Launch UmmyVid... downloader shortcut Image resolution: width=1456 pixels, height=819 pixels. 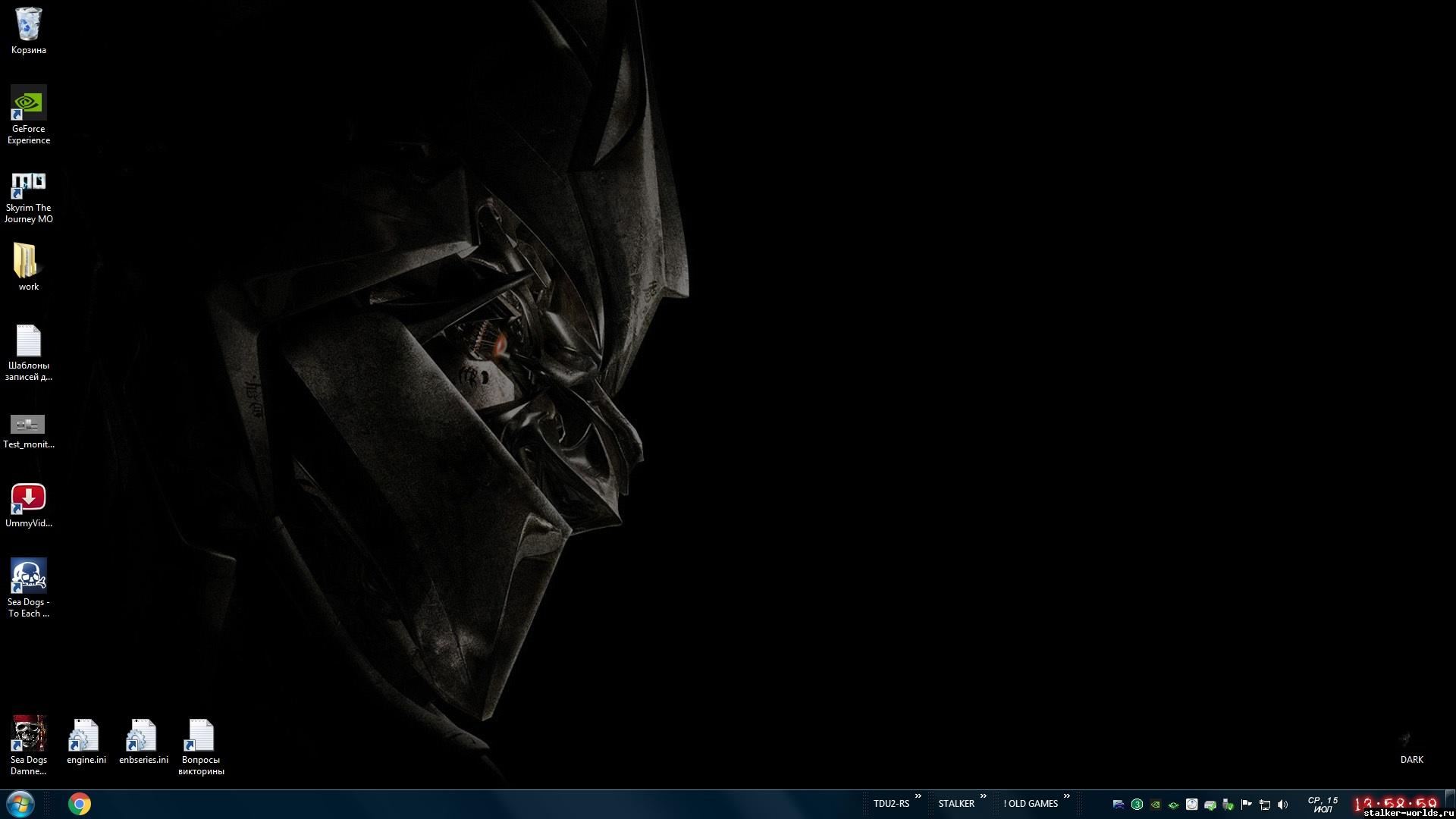(x=28, y=506)
